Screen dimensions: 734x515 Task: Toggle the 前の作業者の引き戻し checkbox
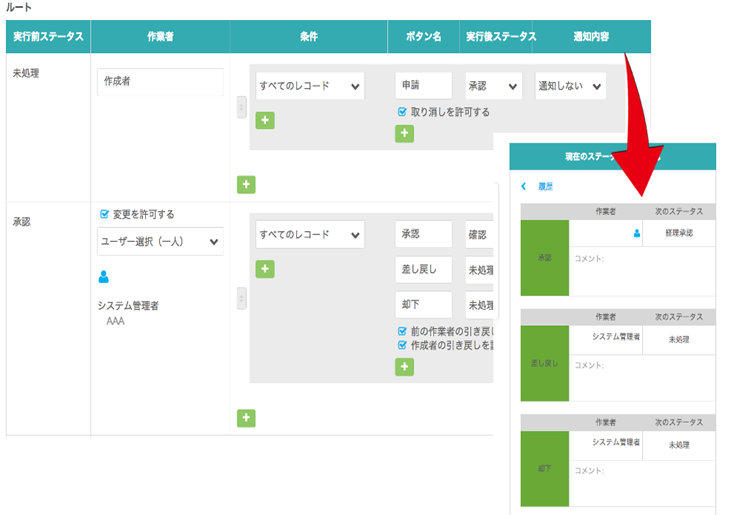pos(402,331)
